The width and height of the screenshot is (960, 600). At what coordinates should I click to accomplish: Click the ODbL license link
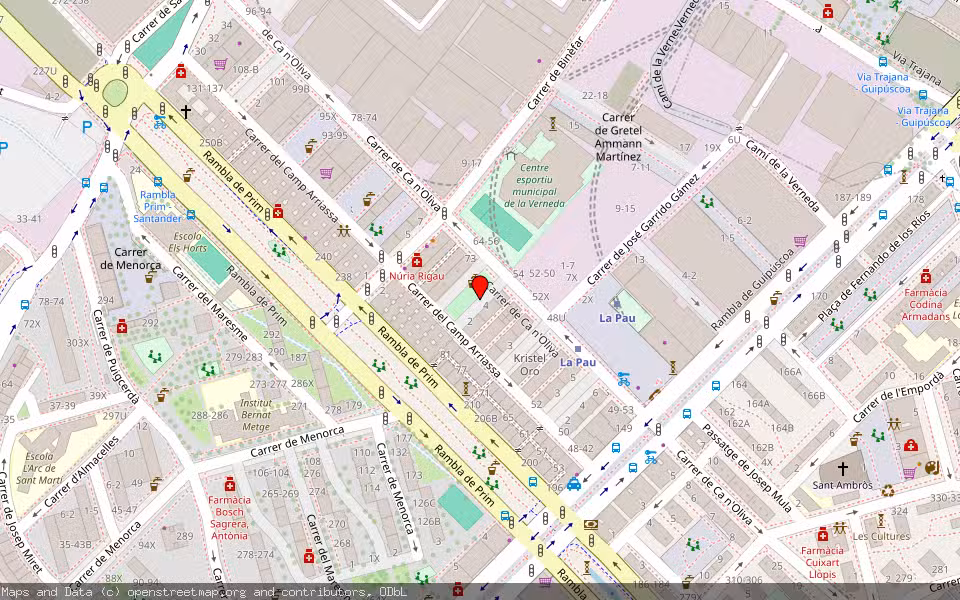396,592
